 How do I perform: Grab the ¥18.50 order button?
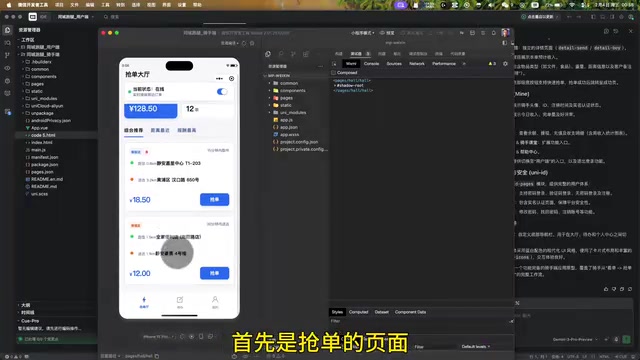coord(214,200)
